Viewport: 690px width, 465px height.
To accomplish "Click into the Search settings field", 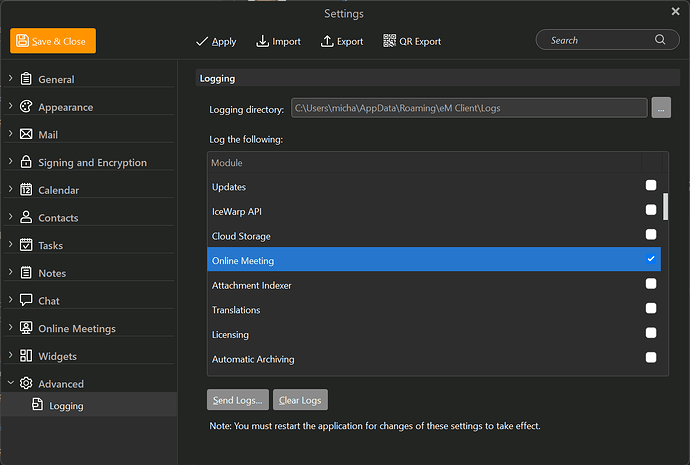I will (x=607, y=40).
